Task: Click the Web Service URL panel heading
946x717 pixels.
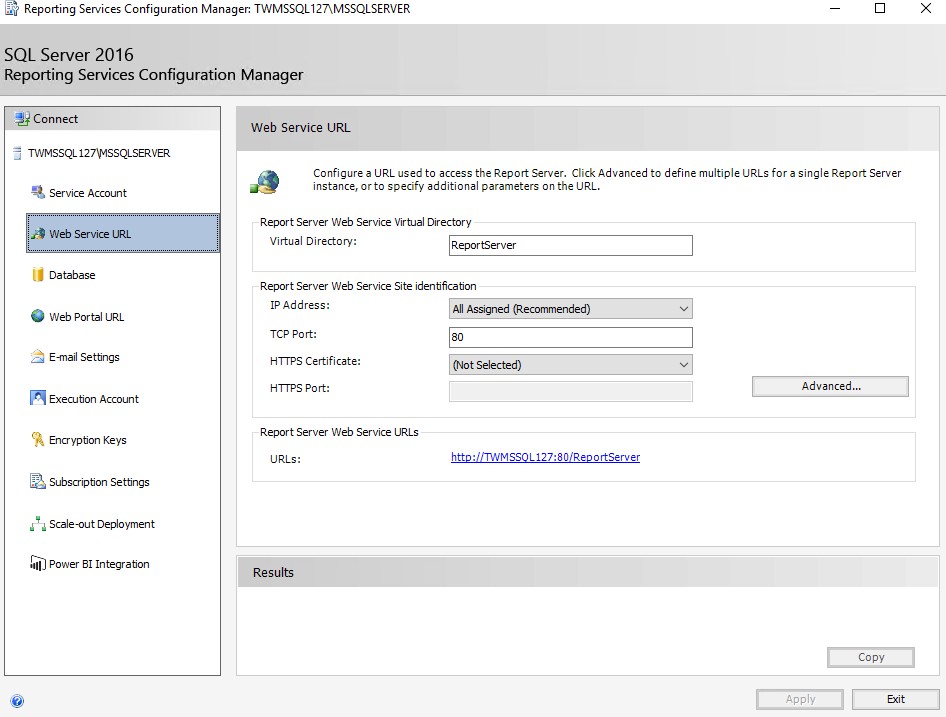Action: coord(300,127)
